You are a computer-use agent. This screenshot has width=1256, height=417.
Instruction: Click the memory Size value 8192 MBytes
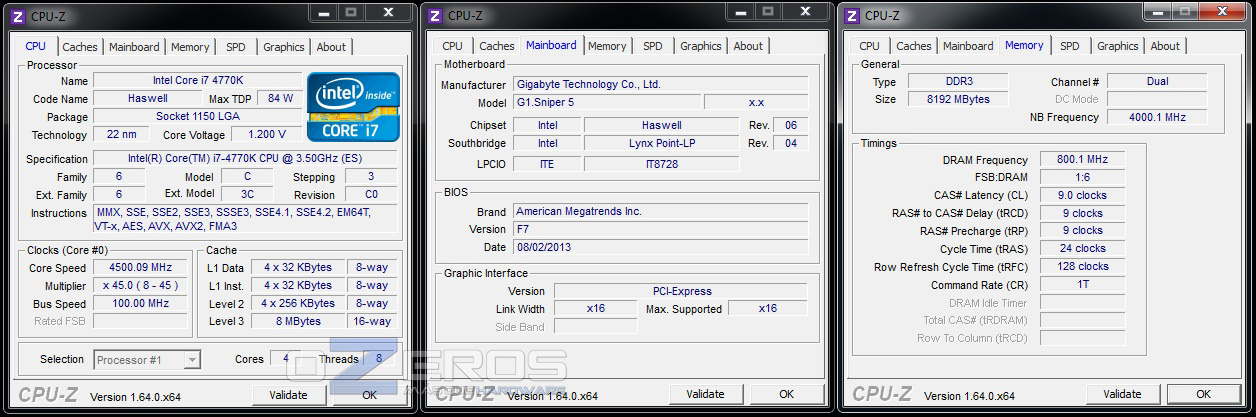coord(959,100)
